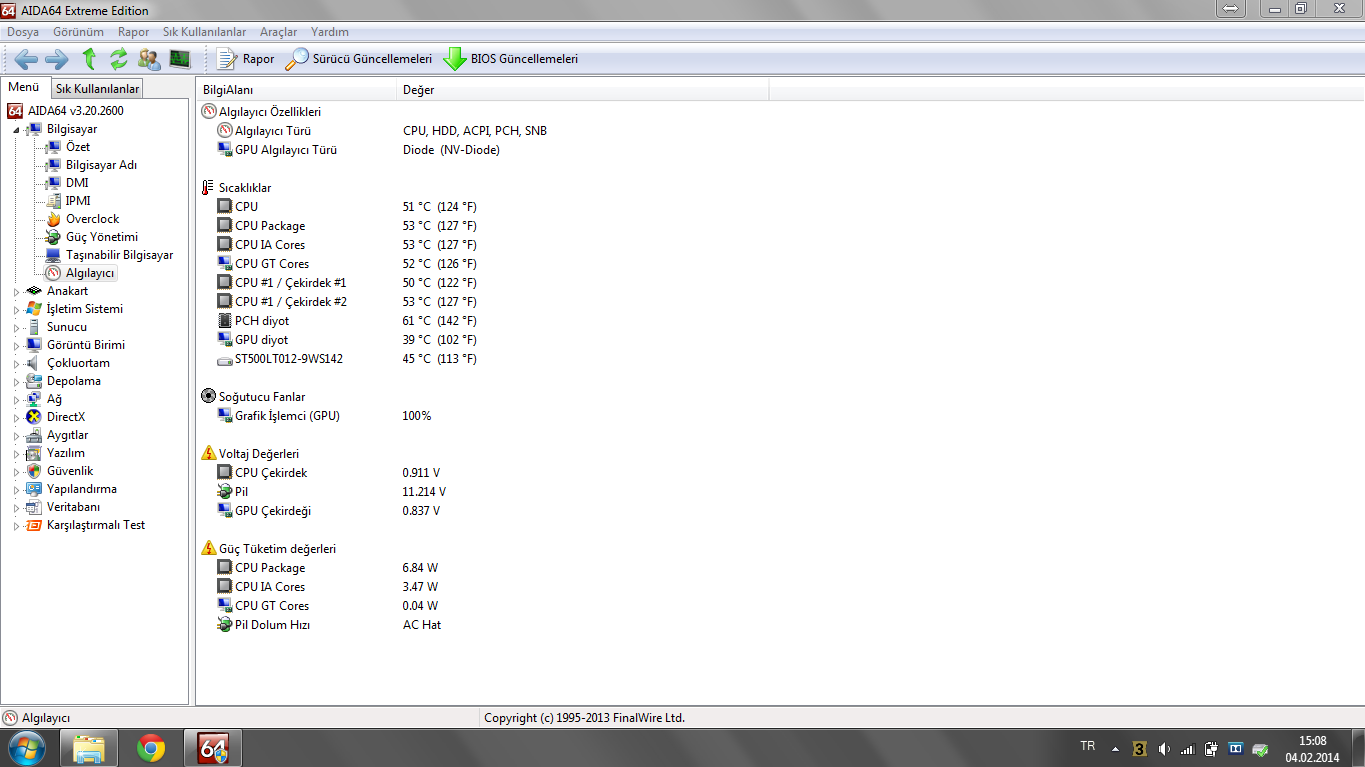The image size is (1365, 767).
Task: Expand the İşletim Sistemi node
Action: pos(16,309)
